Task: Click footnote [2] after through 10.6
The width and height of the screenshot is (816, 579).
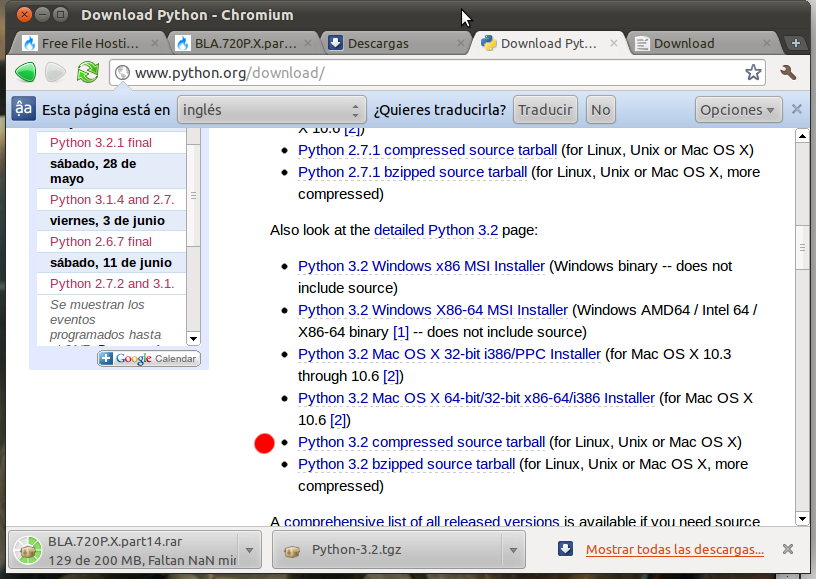Action: (391, 376)
